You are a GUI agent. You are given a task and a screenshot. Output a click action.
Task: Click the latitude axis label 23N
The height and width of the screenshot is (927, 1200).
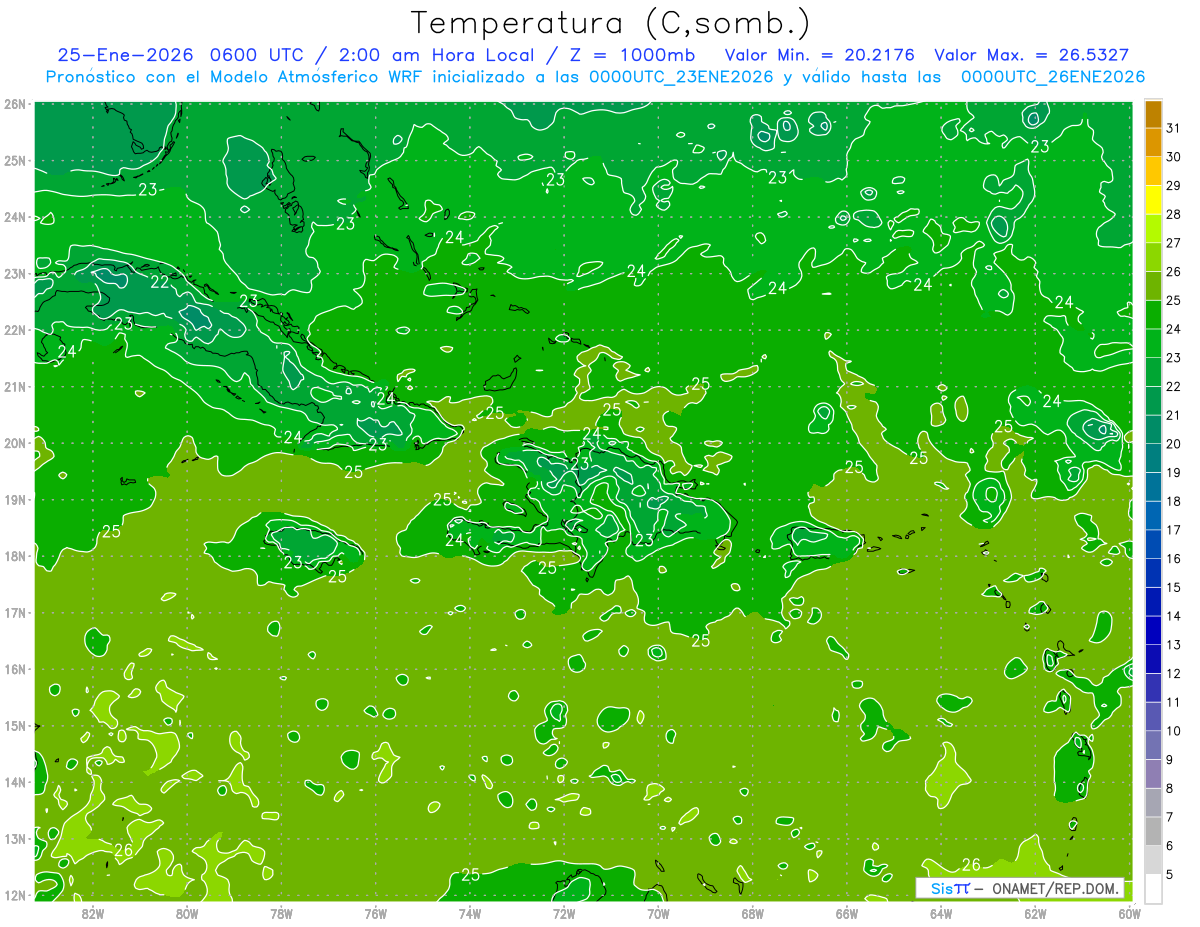pyautogui.click(x=14, y=273)
